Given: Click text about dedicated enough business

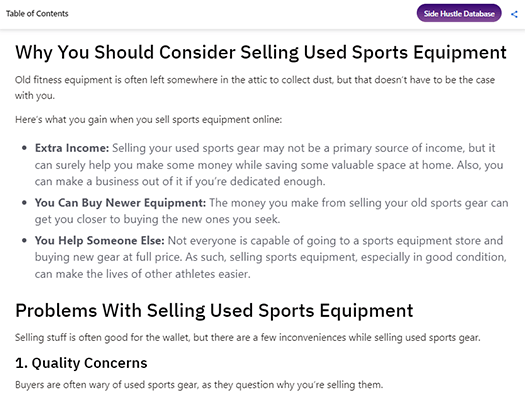Looking at the screenshot, I should click(180, 181).
